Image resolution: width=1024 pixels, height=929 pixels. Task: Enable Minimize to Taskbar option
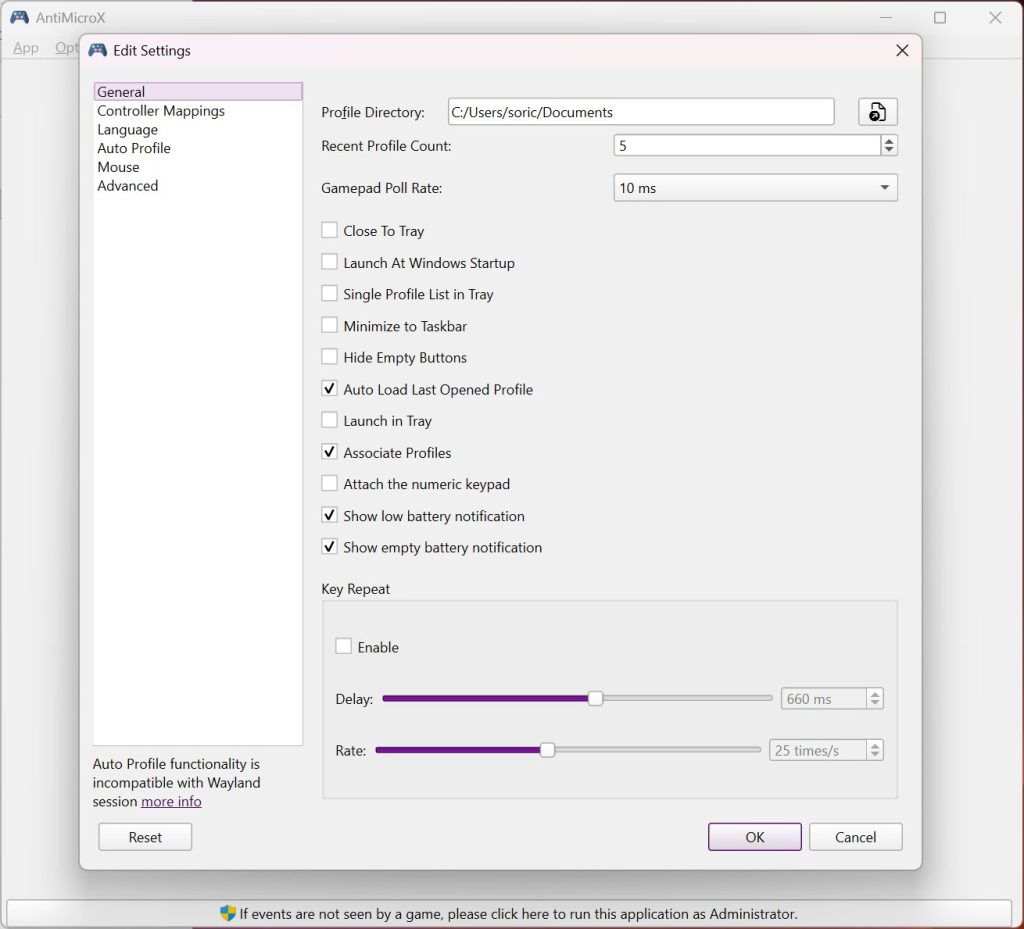[x=329, y=325]
